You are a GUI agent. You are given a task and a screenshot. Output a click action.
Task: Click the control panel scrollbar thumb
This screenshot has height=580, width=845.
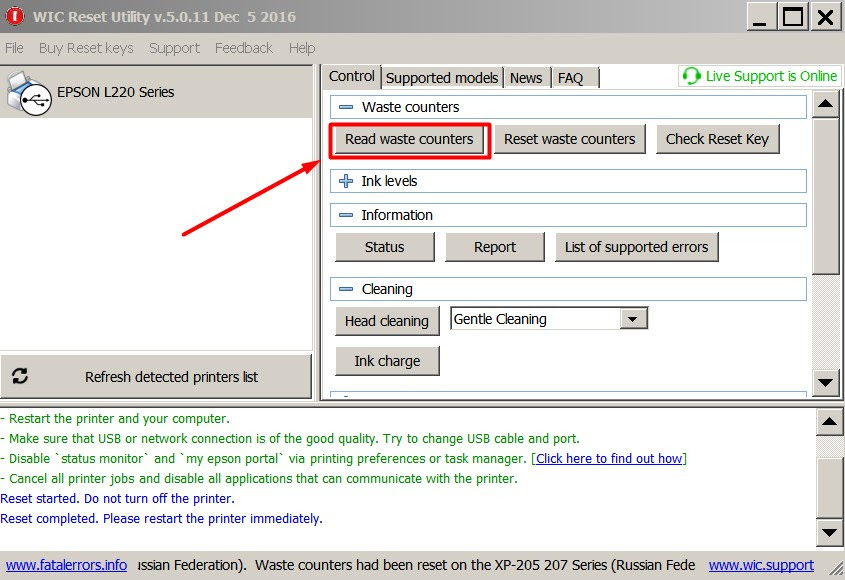[826, 196]
